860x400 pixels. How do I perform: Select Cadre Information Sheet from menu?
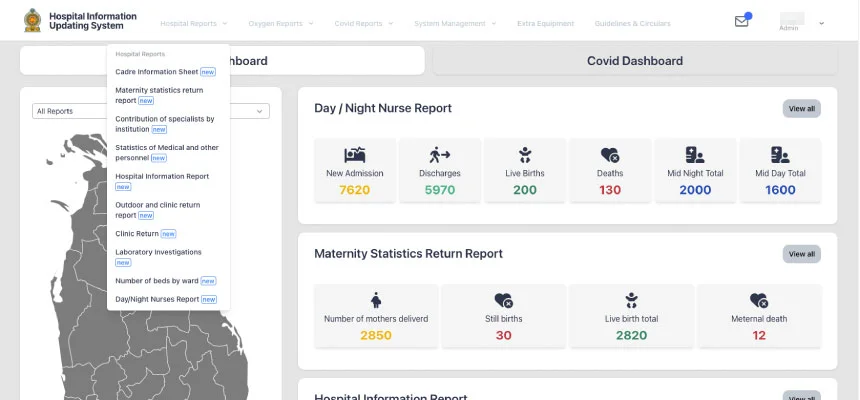coord(157,72)
